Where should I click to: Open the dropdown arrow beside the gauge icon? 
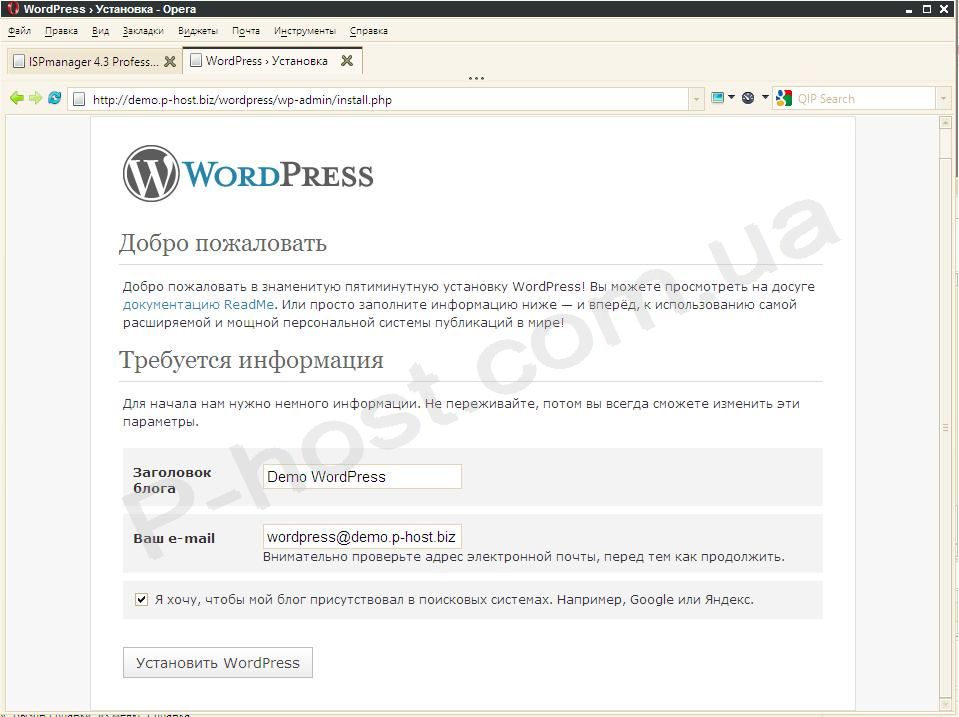[765, 97]
